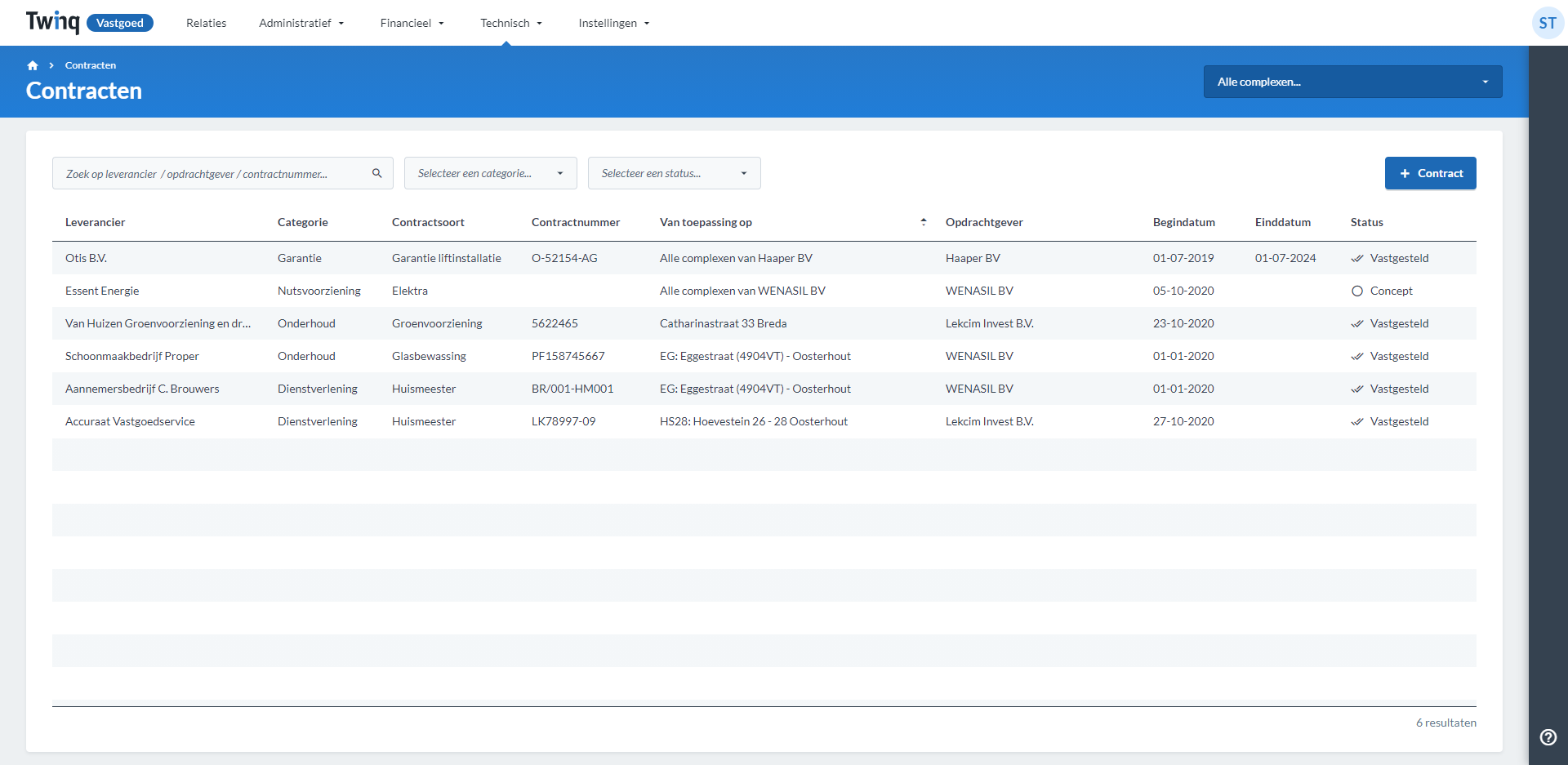Image resolution: width=1568 pixels, height=765 pixels.
Task: Click the Contract button to add a contract
Action: pyautogui.click(x=1430, y=173)
